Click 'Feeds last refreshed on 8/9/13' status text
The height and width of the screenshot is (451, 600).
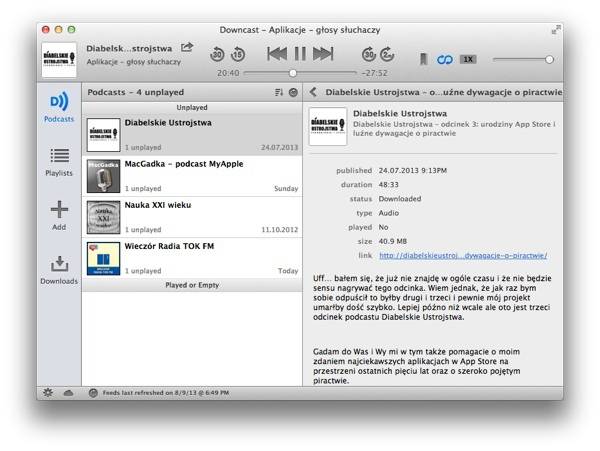tap(166, 393)
